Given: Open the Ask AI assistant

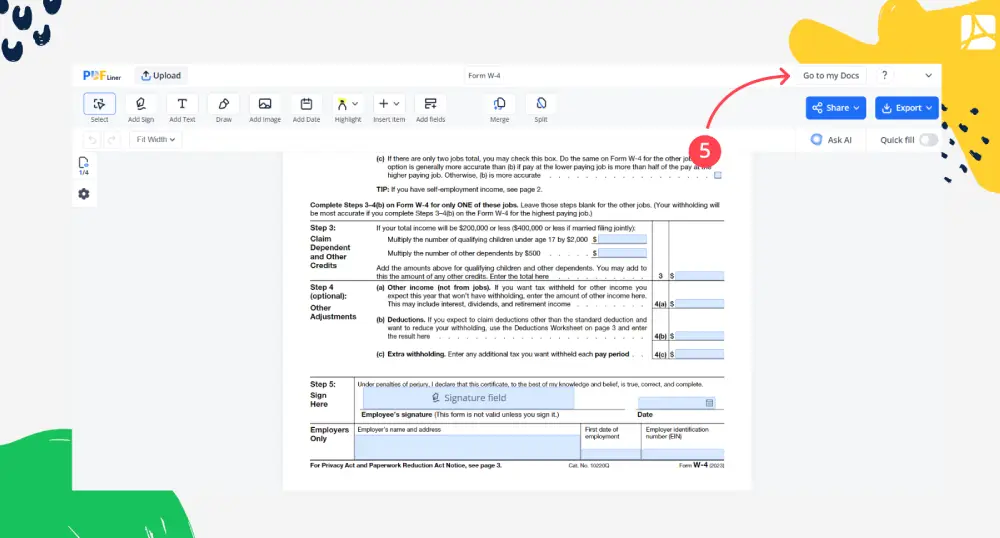Looking at the screenshot, I should coord(831,140).
